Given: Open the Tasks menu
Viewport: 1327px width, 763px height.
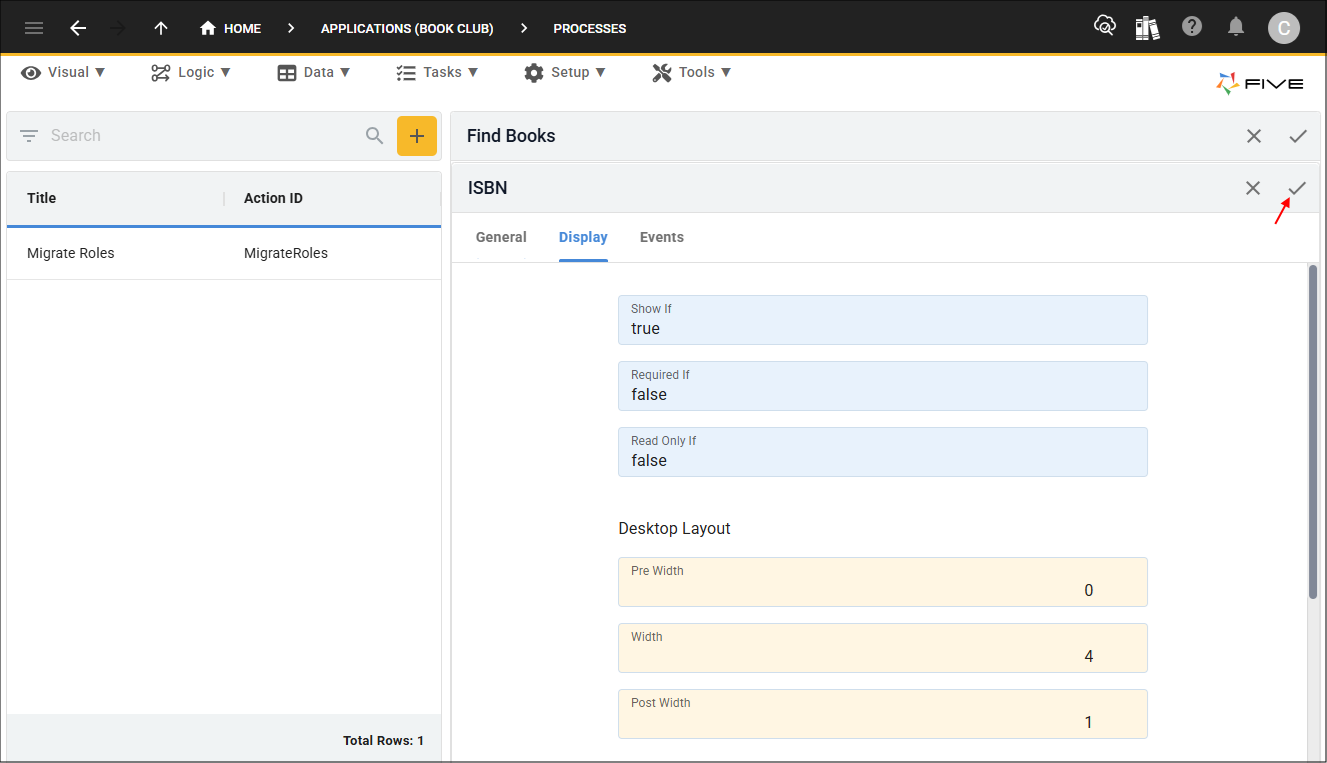Looking at the screenshot, I should pyautogui.click(x=437, y=72).
